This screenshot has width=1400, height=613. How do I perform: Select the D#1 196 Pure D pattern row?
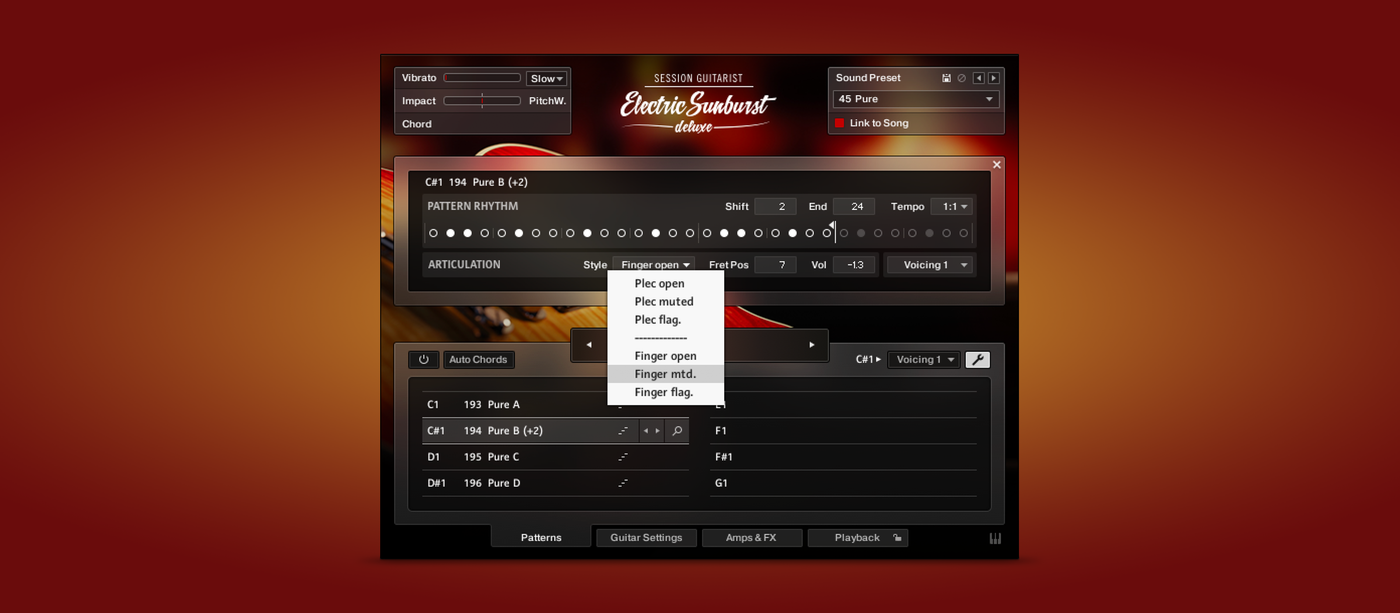tap(555, 483)
